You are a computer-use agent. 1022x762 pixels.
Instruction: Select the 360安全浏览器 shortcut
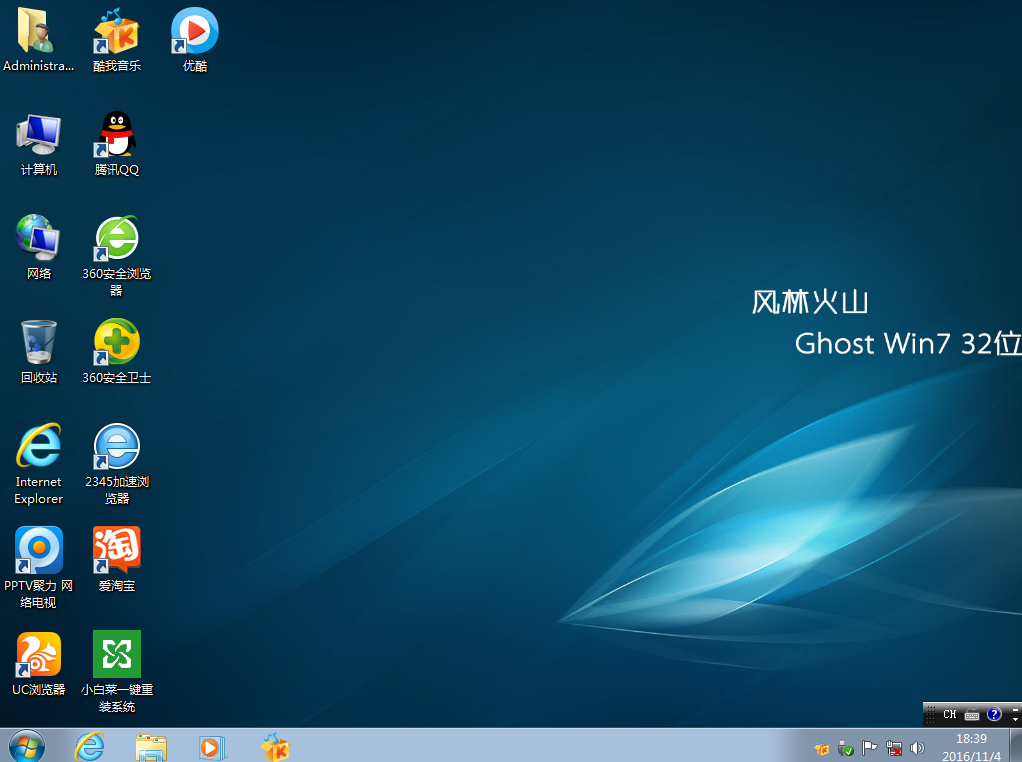[x=117, y=256]
